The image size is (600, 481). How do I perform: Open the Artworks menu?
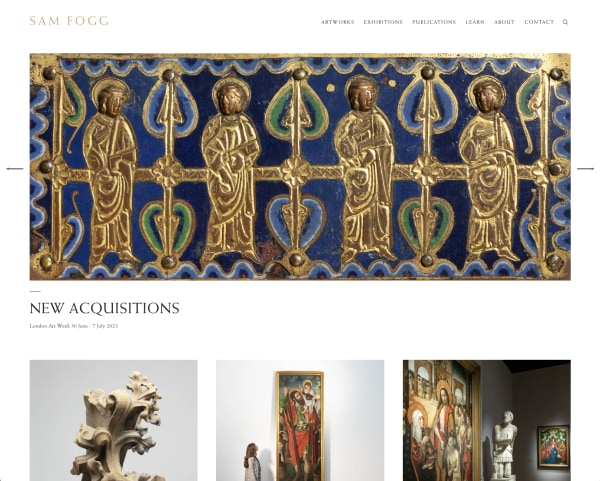click(338, 22)
